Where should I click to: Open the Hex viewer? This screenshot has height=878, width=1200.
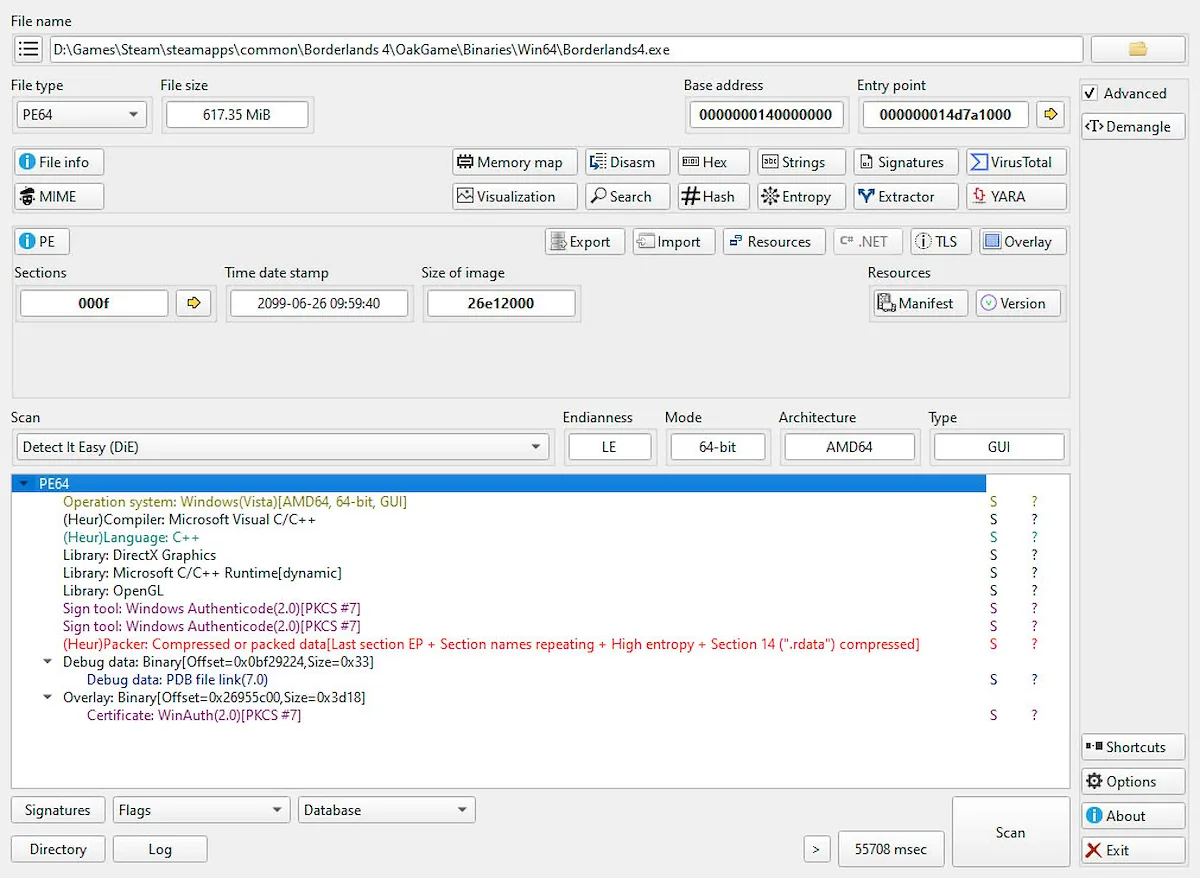713,162
